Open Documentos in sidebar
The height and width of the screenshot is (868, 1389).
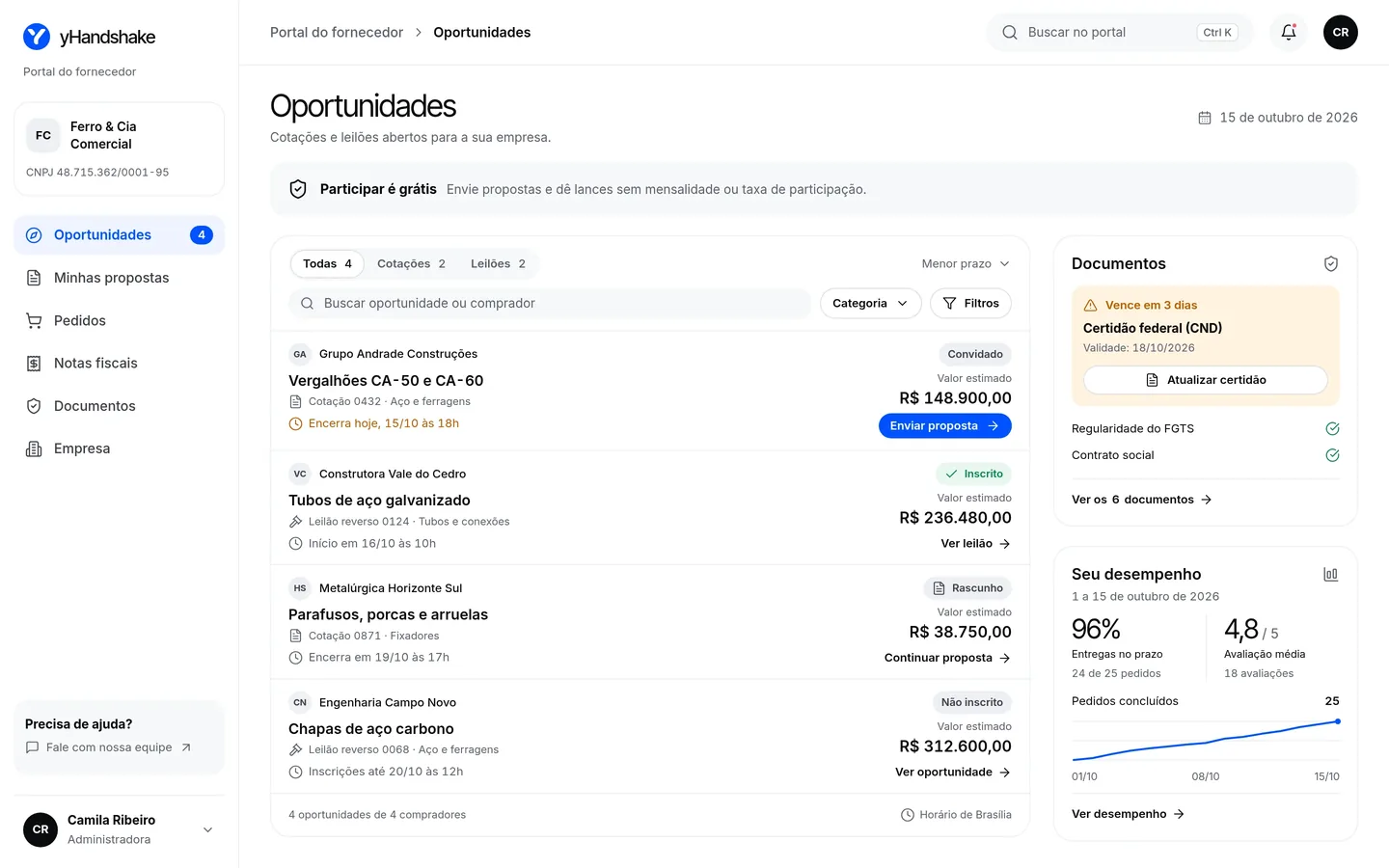point(120,406)
